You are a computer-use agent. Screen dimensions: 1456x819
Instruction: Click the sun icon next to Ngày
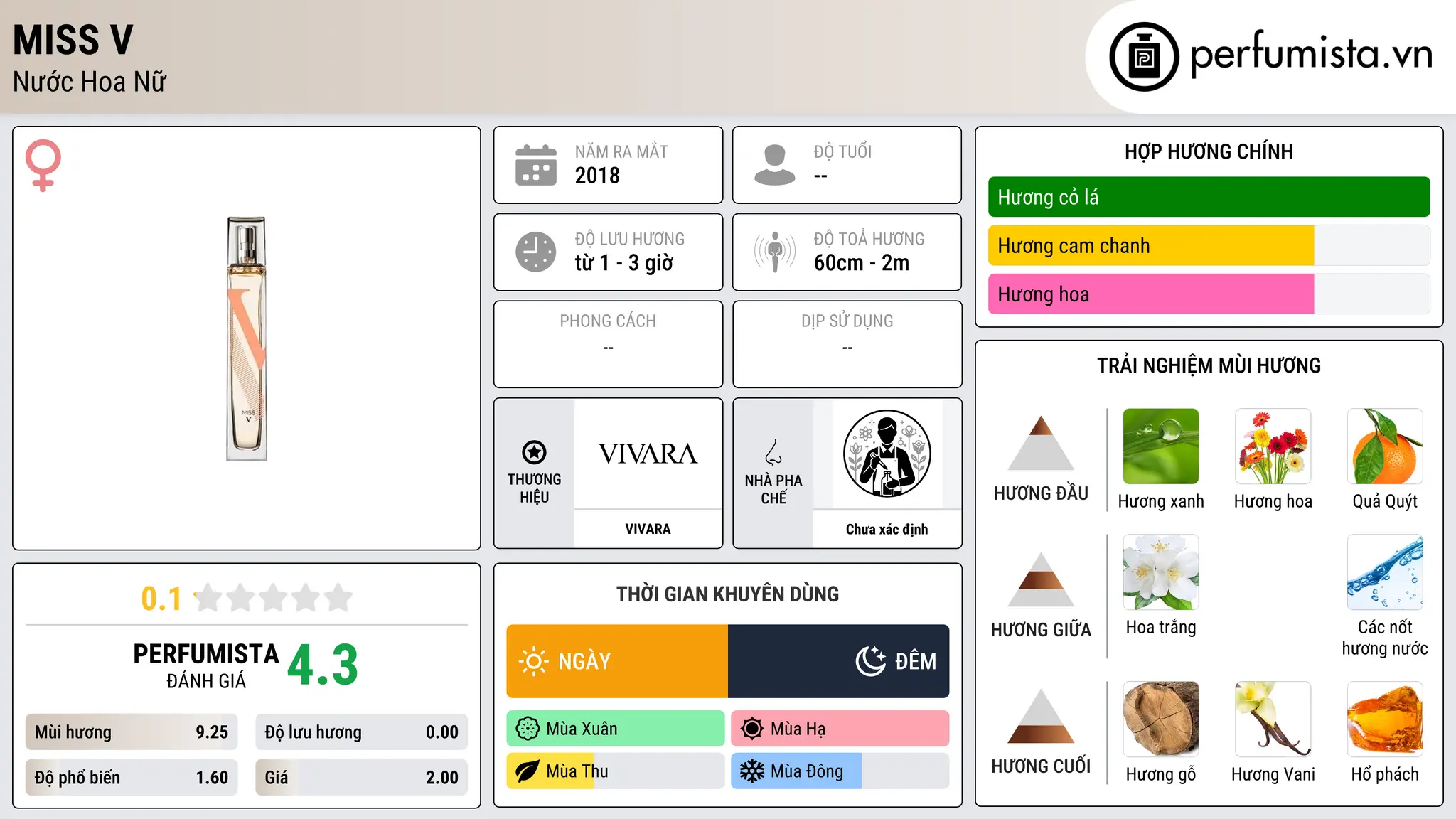pos(534,661)
